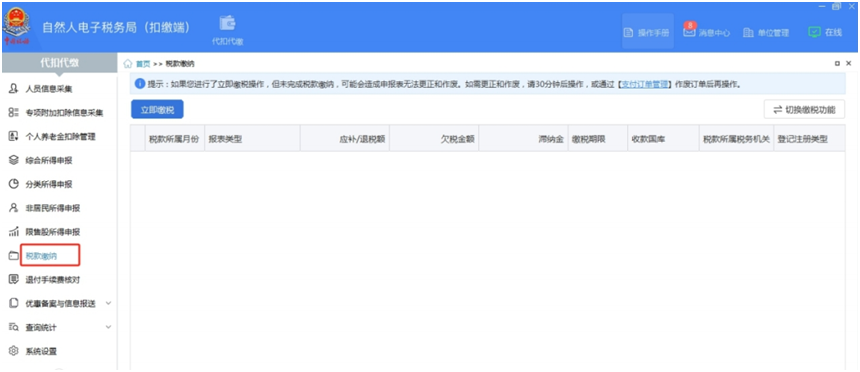Click the 收款国库 column header
Screen dimensions: 860x372
[664, 139]
